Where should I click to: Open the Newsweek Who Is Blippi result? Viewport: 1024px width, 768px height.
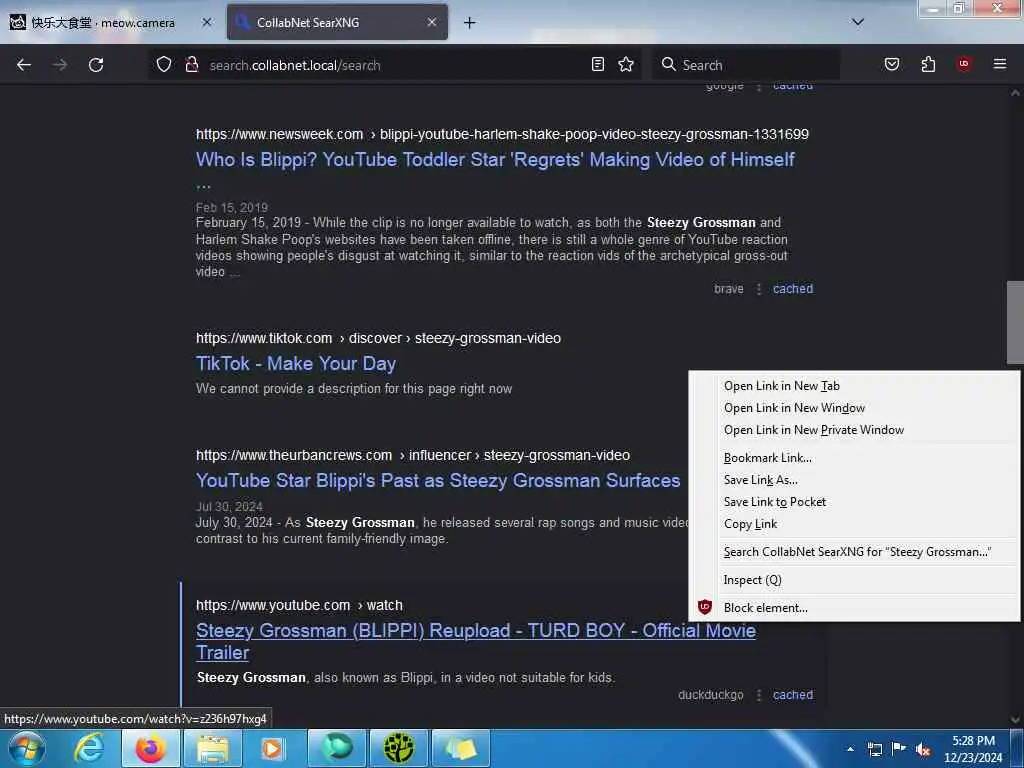click(x=495, y=160)
